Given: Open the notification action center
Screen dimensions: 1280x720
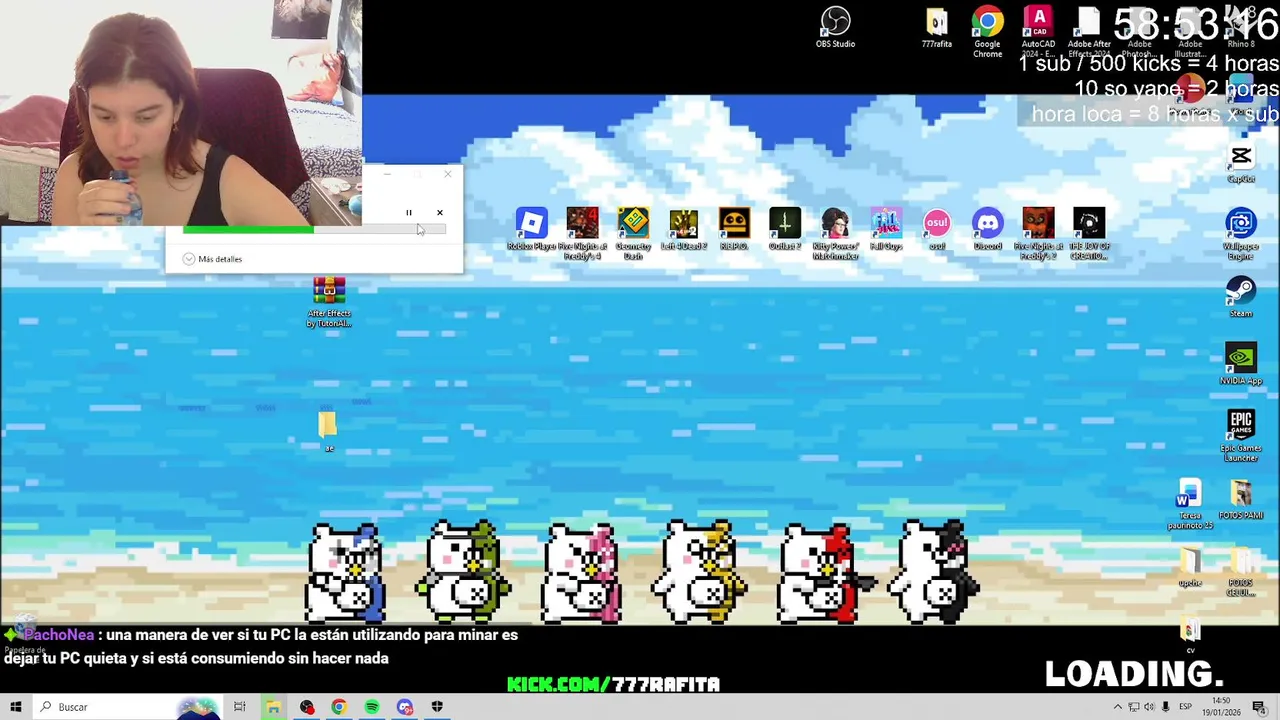Looking at the screenshot, I should pos(1262,707).
